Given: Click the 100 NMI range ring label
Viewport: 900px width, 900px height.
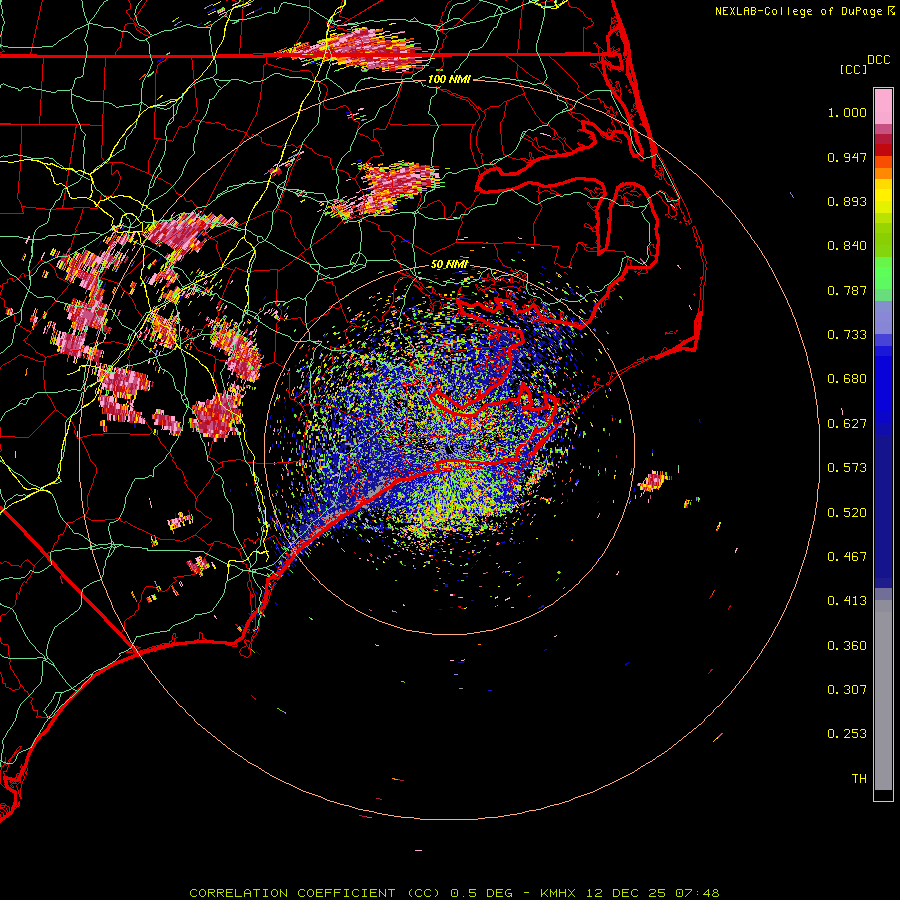Looking at the screenshot, I should [449, 79].
